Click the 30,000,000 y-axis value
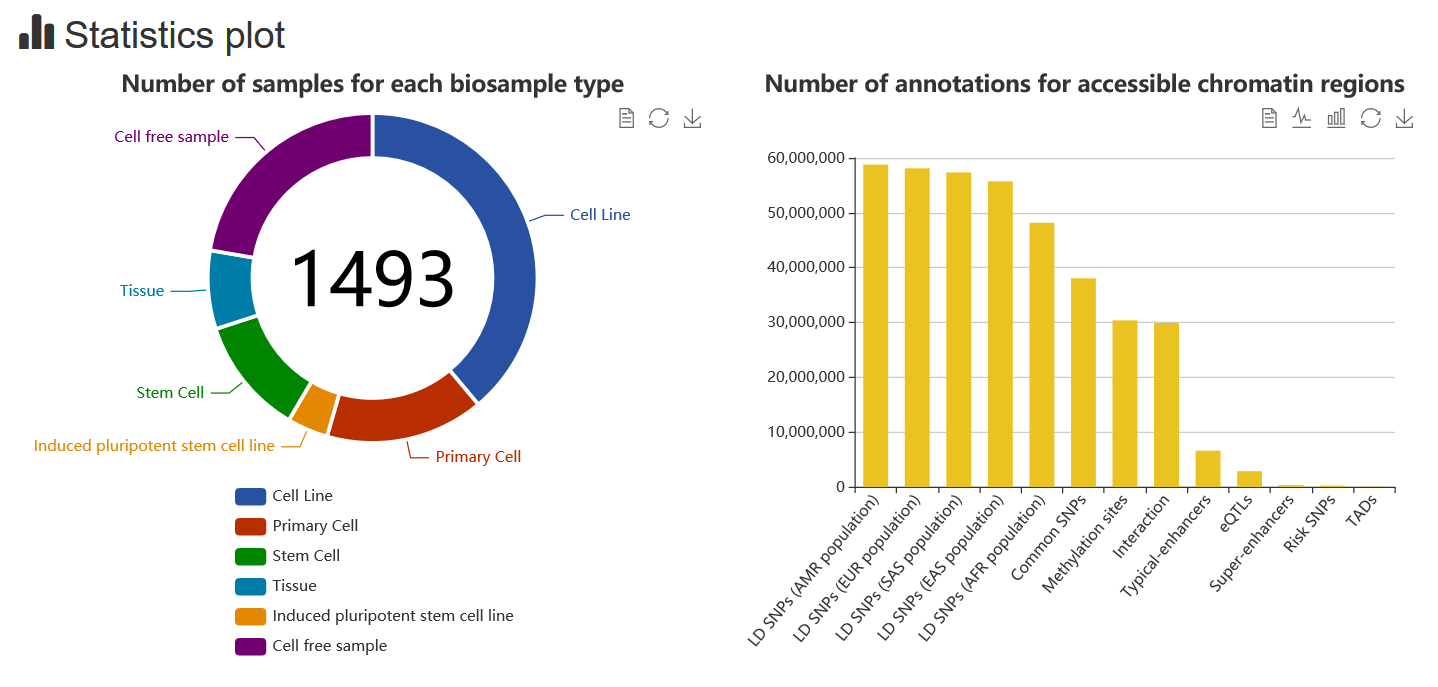1438x687 pixels. click(x=806, y=323)
